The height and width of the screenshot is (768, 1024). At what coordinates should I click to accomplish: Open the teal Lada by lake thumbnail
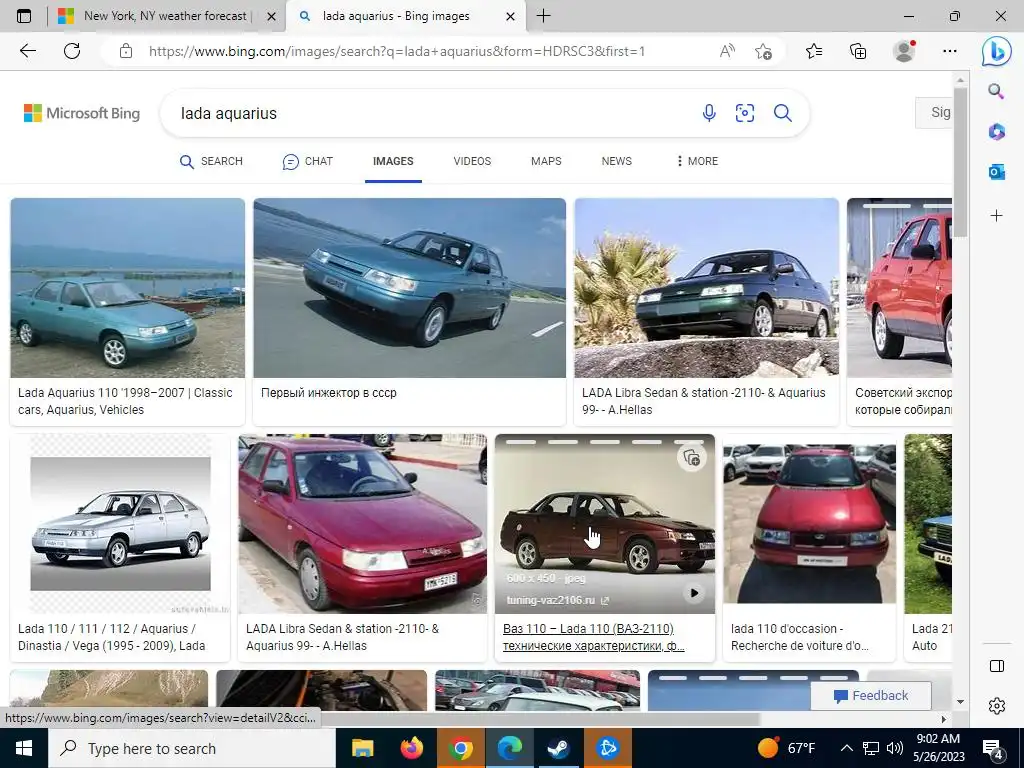coord(127,288)
